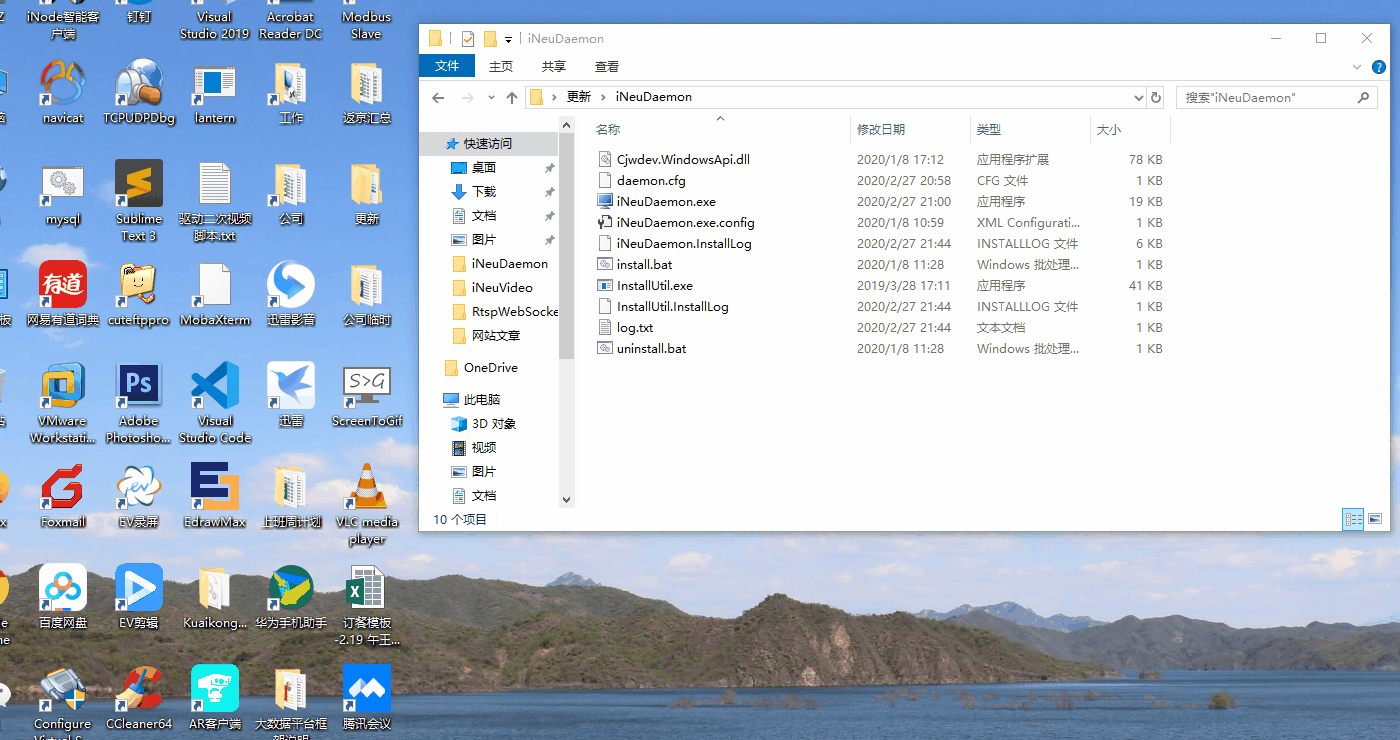Click the Explorer help question mark icon
Screen dimensions: 1400x740
click(x=1379, y=67)
